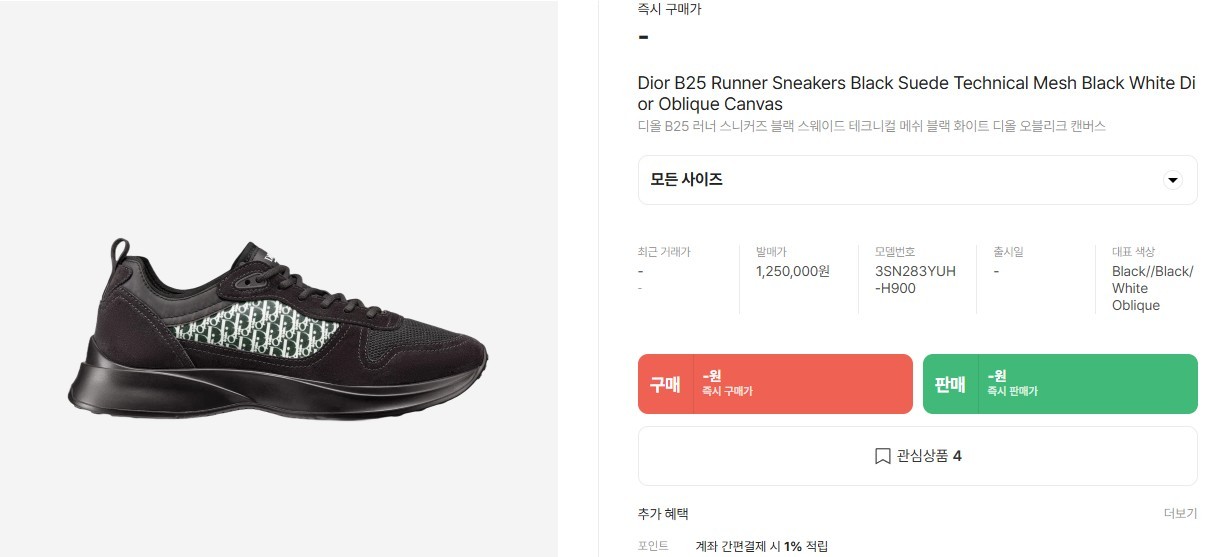Open the 모든 사이즈 size dropdown
Viewport: 1231px width, 557px height.
point(916,180)
